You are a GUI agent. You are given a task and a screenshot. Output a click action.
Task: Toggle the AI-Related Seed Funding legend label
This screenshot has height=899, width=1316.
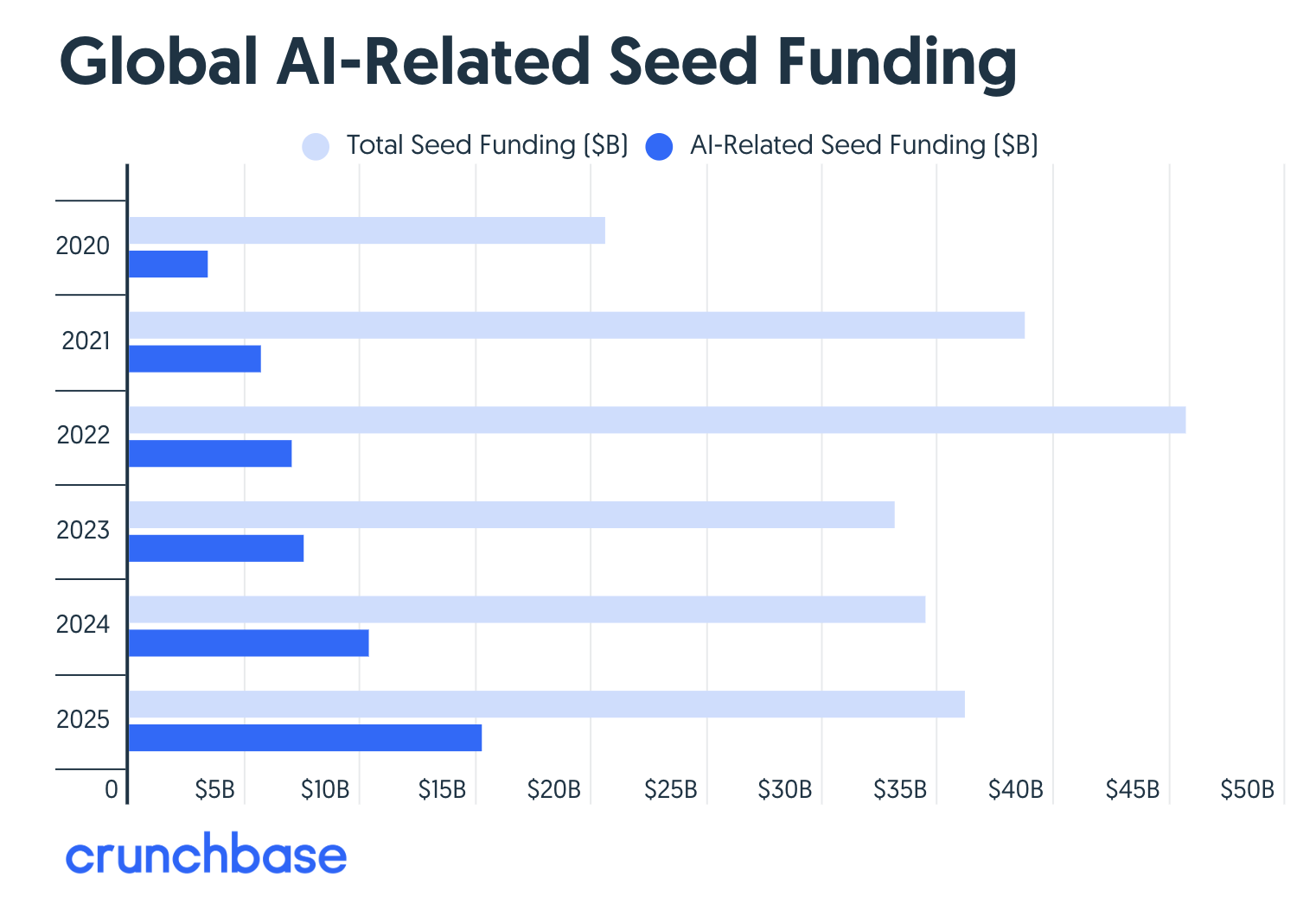click(x=863, y=145)
